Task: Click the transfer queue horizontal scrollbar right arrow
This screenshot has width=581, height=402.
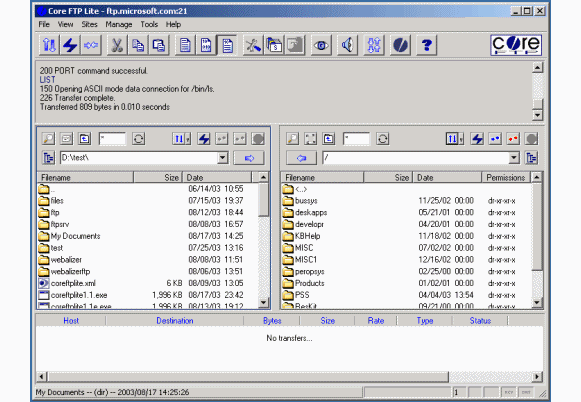Action: (537, 377)
